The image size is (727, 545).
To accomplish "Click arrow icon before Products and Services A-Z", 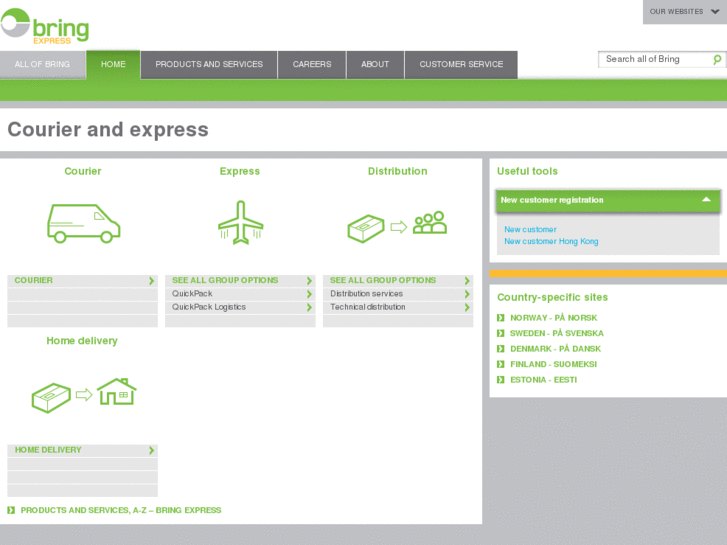I will point(11,510).
